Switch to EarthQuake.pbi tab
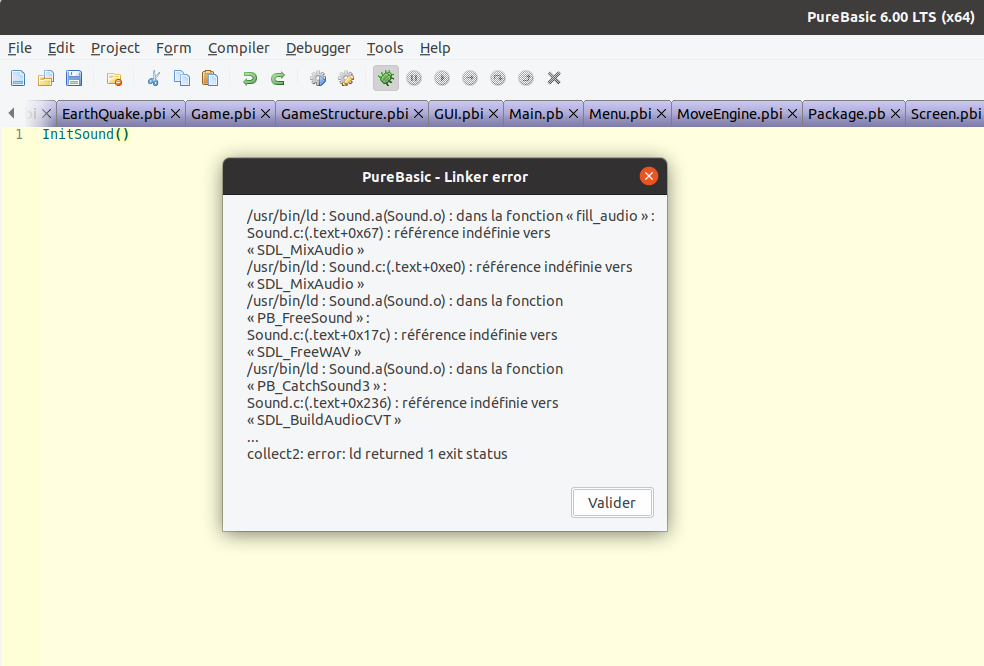Viewport: 984px width, 666px height. [x=114, y=114]
